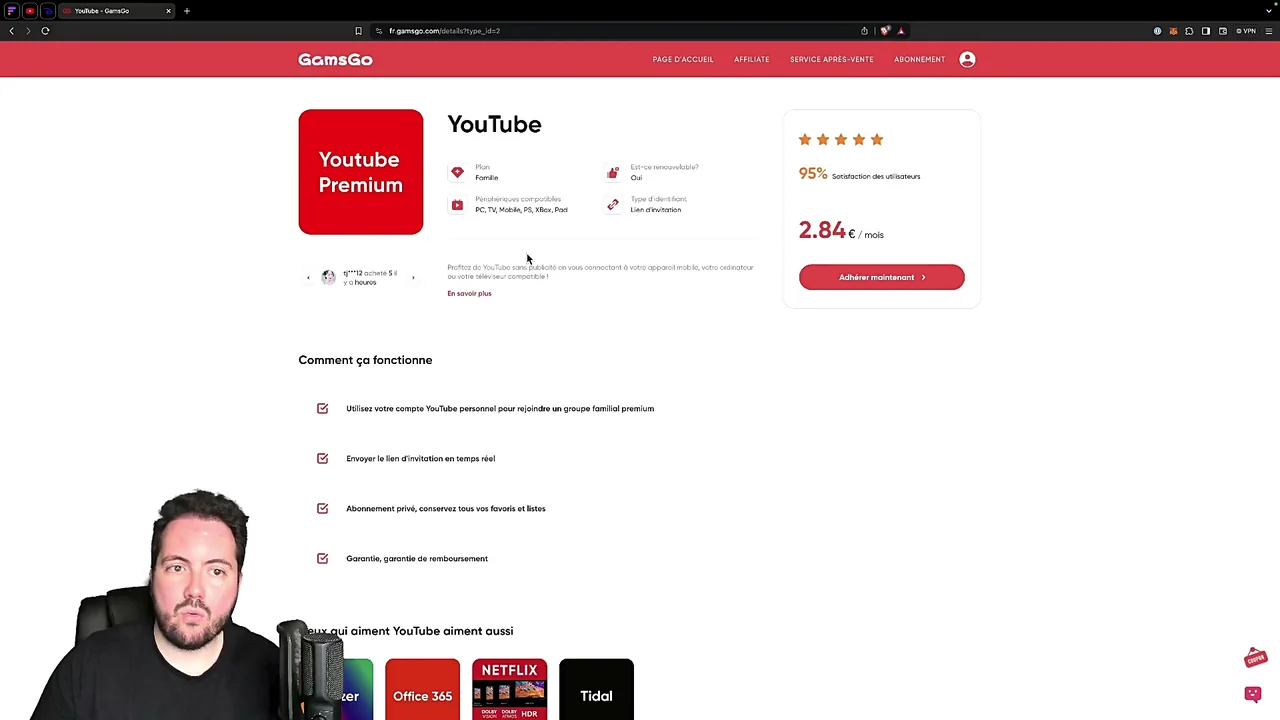Open the ABONNEMENT menu item

click(919, 59)
